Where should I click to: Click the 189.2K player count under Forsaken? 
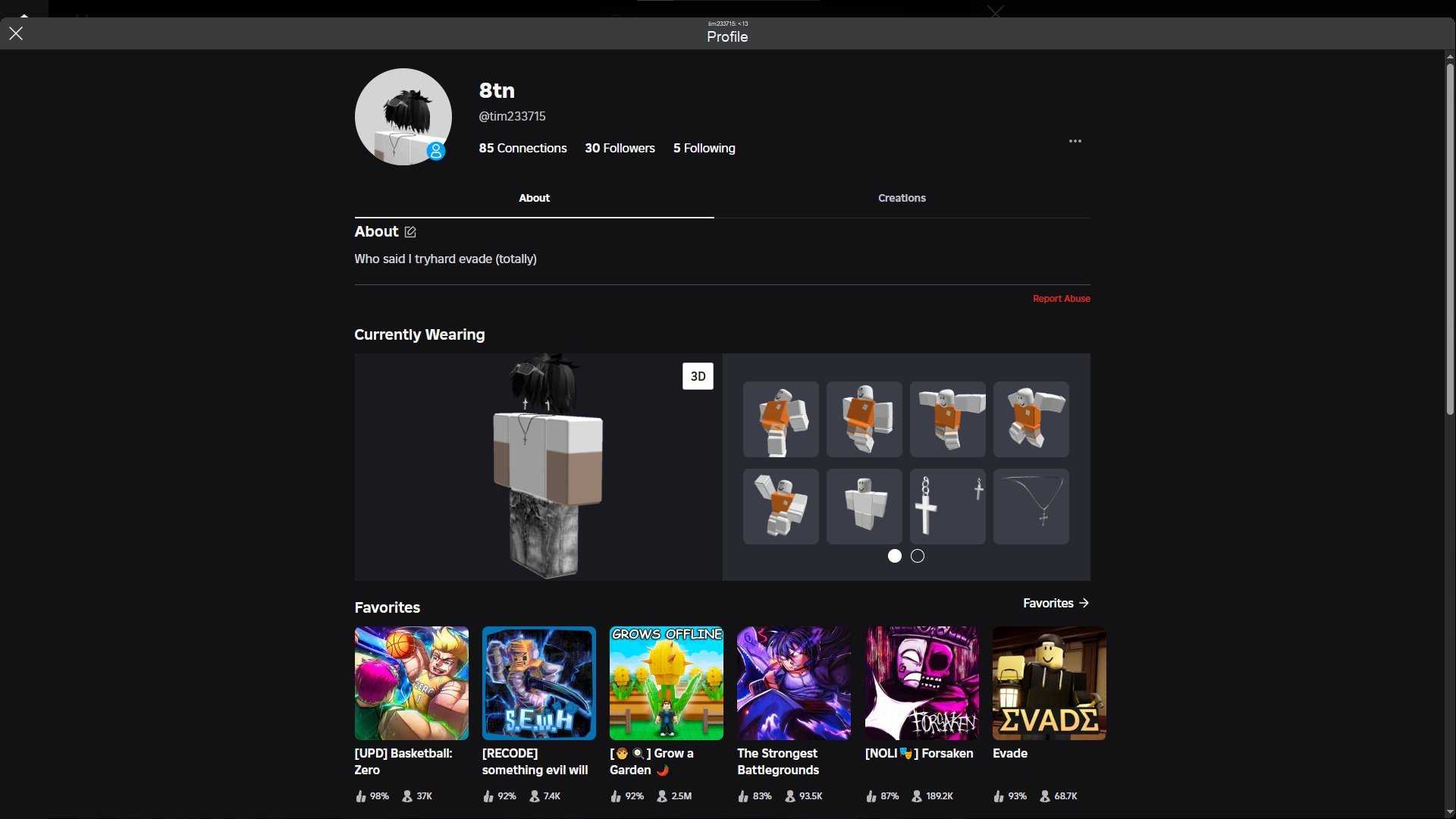pos(933,796)
